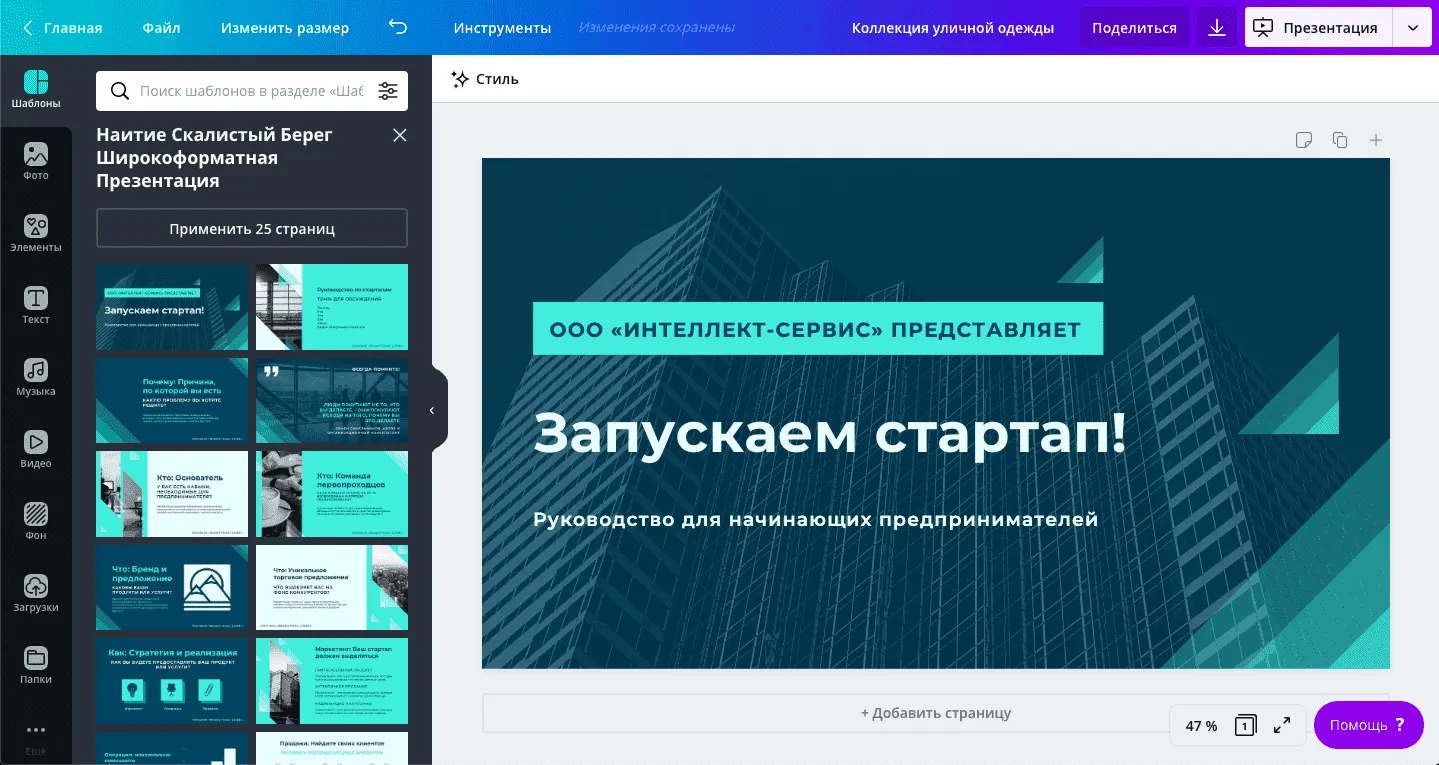The width and height of the screenshot is (1439, 765).
Task: Select the Кто: Основатель template thumbnail
Action: pos(172,494)
